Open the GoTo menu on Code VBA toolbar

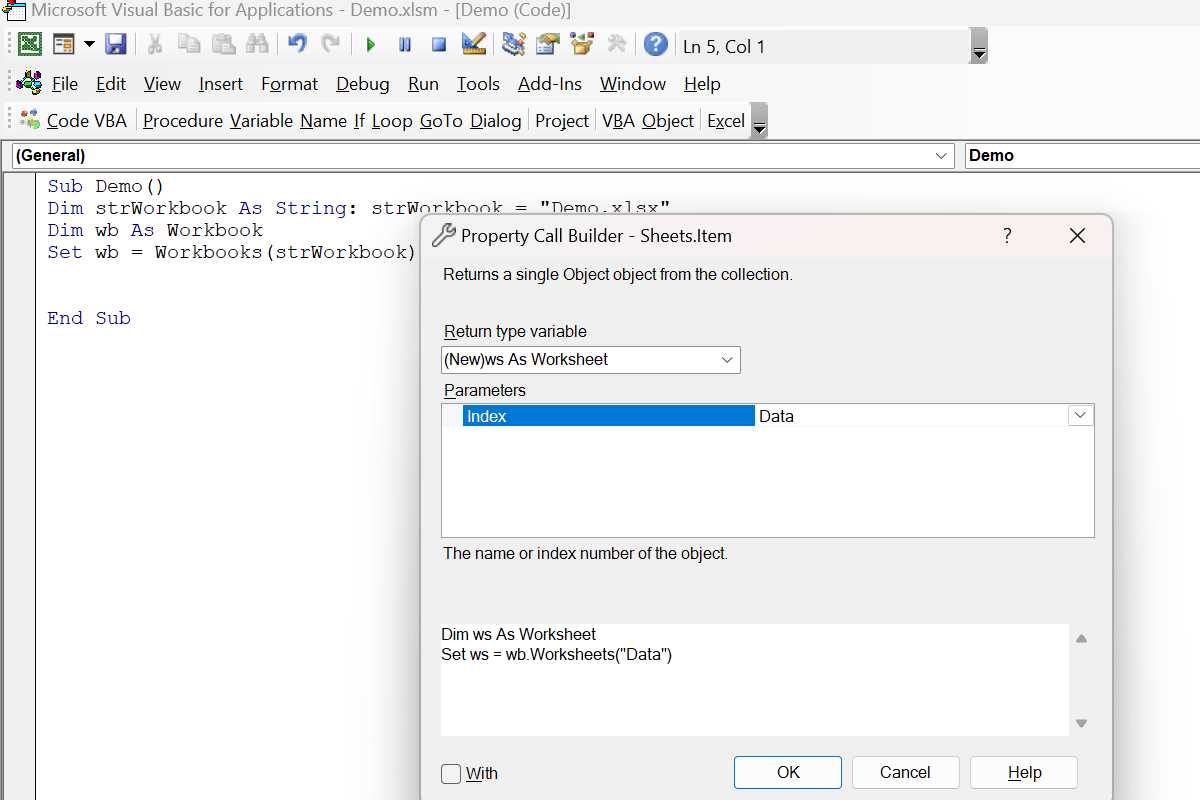click(441, 120)
